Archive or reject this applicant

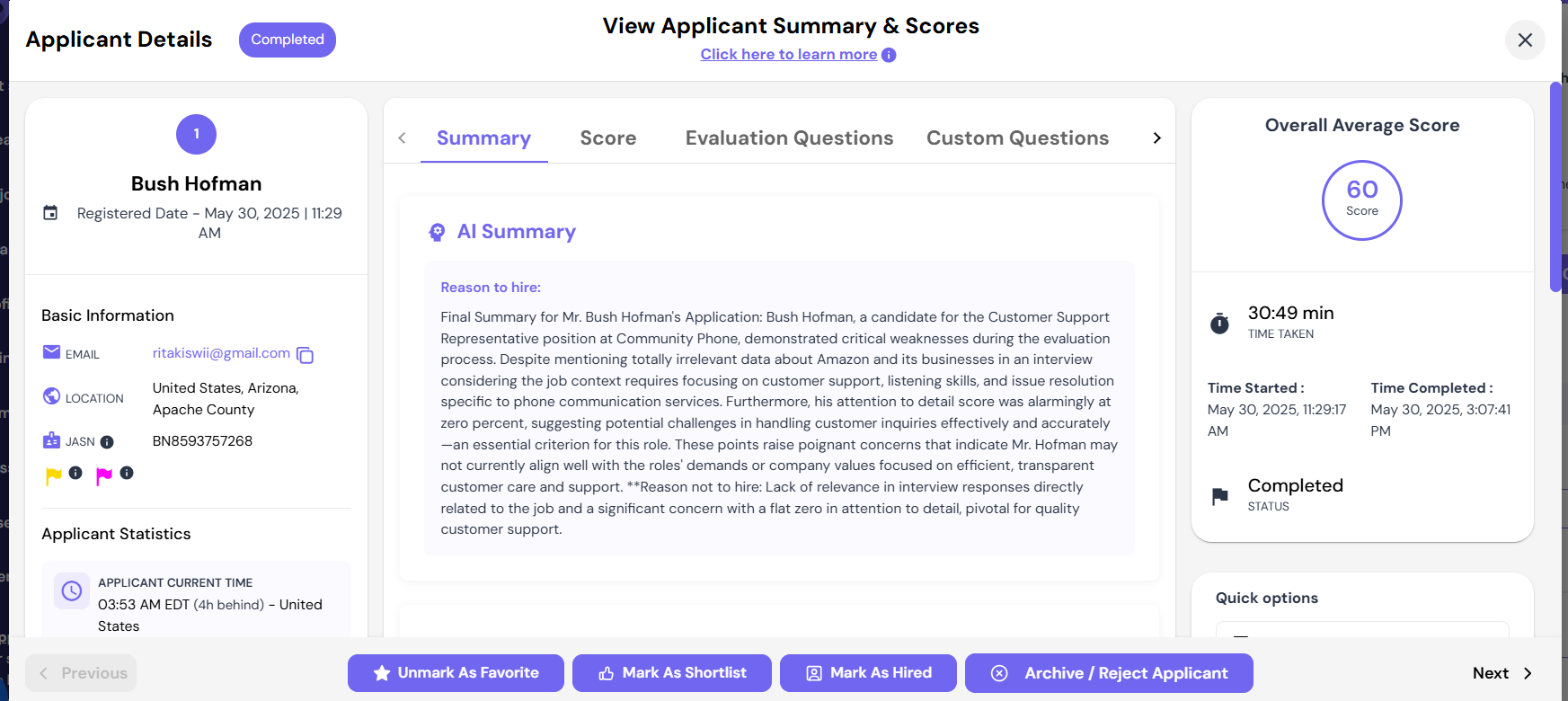coord(1109,673)
